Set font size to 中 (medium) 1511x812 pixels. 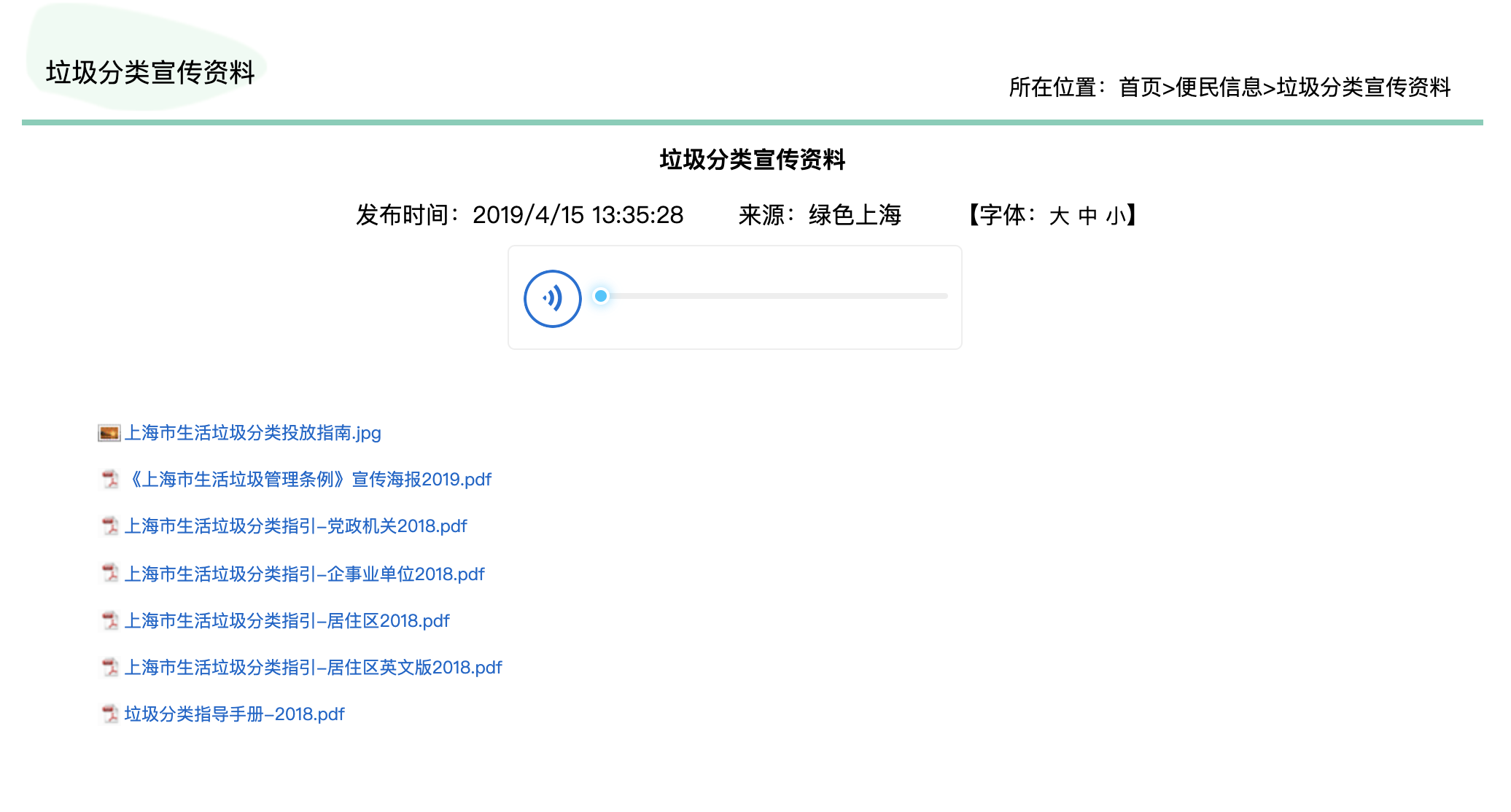[1087, 216]
